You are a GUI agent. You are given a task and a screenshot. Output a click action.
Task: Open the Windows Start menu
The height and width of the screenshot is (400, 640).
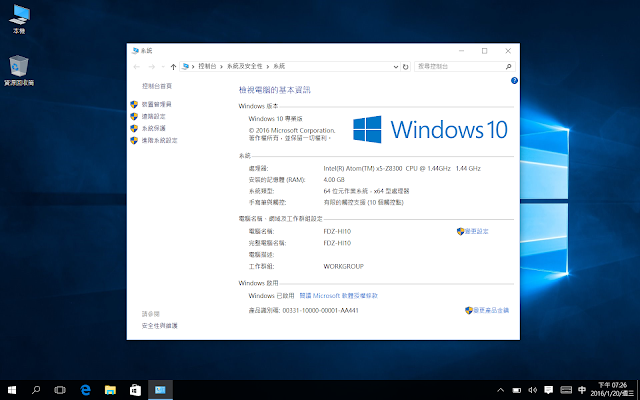click(x=12, y=390)
